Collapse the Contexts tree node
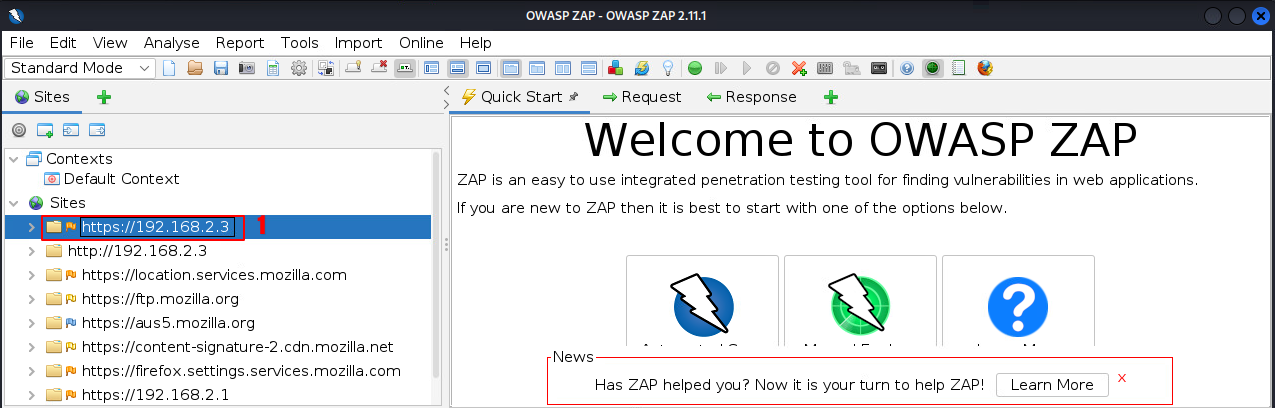 (x=13, y=159)
